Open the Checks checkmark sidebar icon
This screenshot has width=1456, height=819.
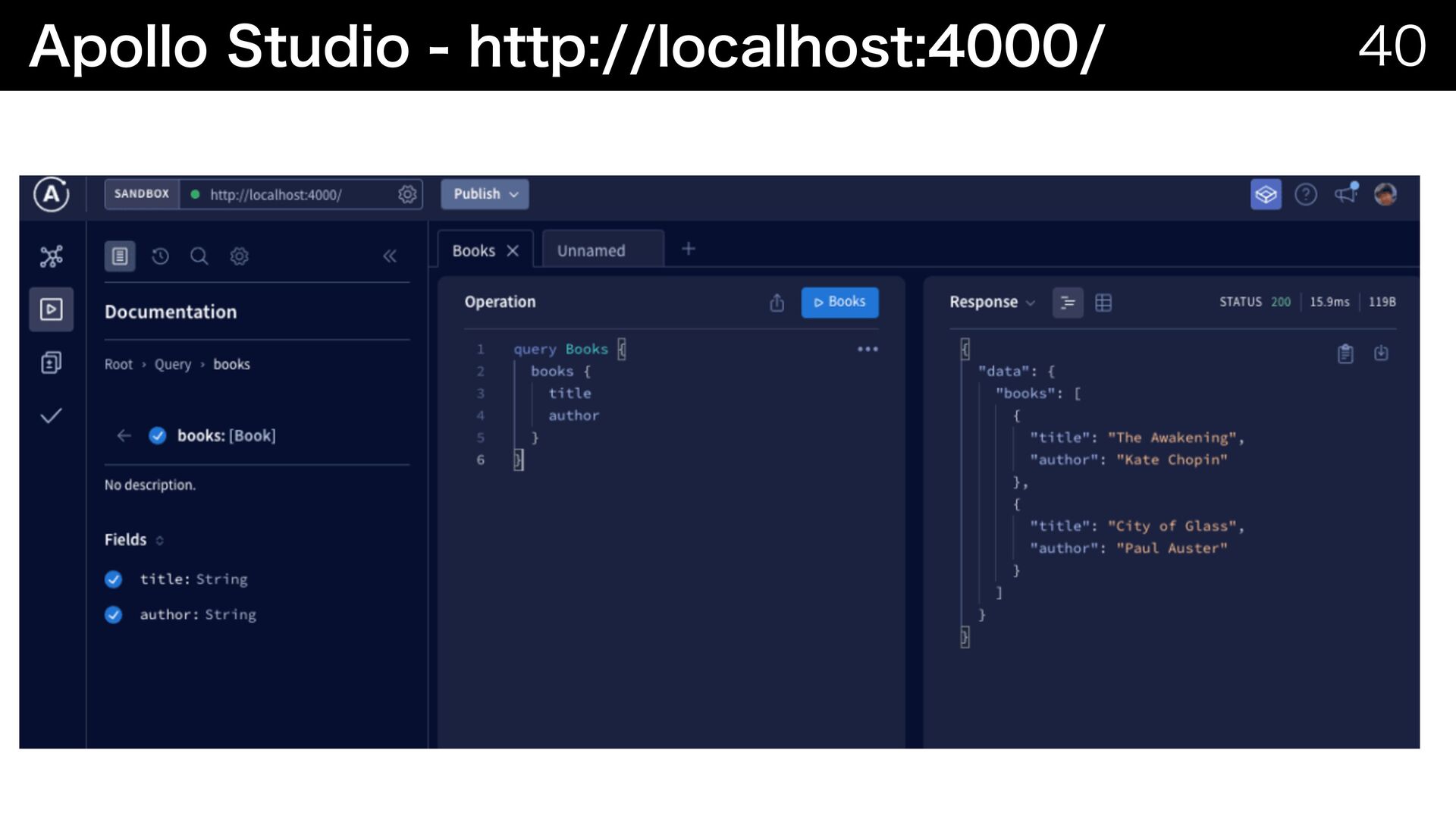pos(51,416)
